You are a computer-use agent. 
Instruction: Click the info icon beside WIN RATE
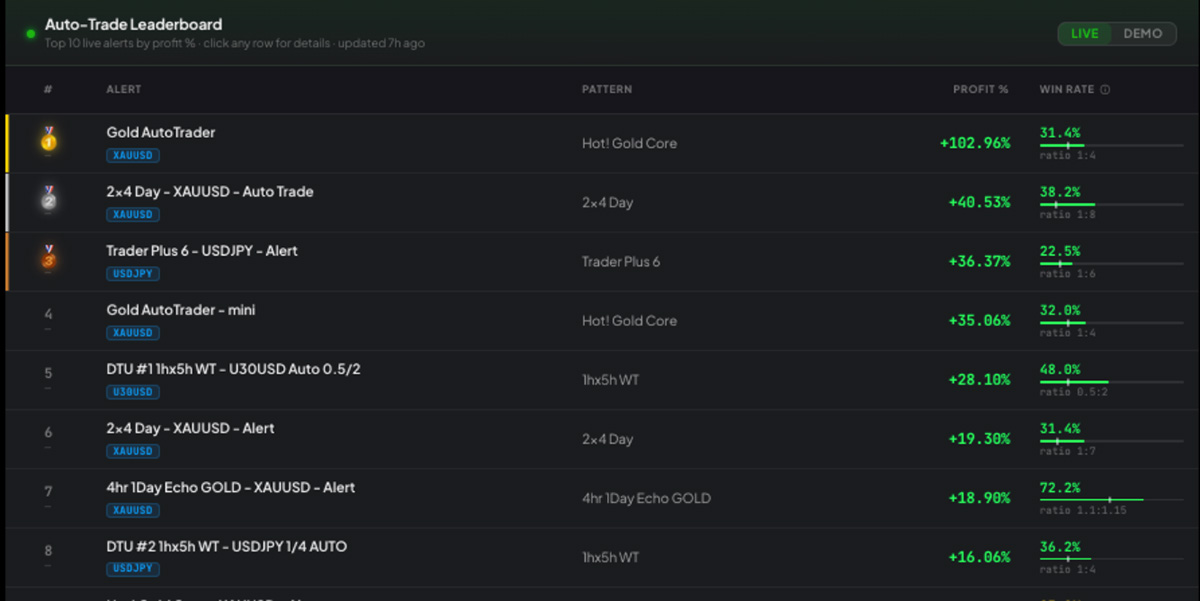tap(1105, 90)
